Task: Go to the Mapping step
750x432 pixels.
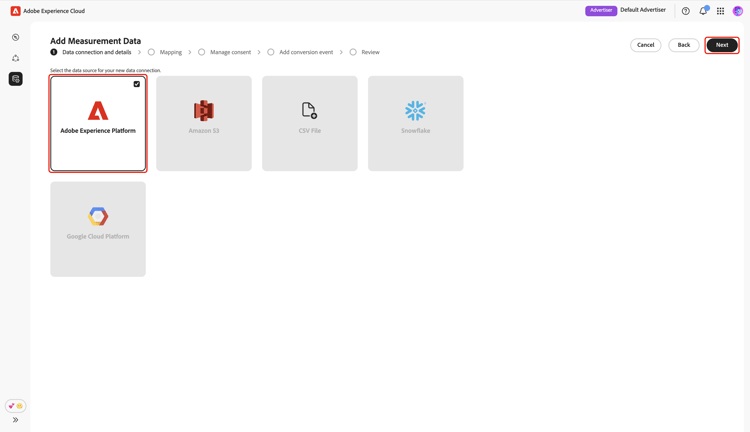Action: point(165,52)
